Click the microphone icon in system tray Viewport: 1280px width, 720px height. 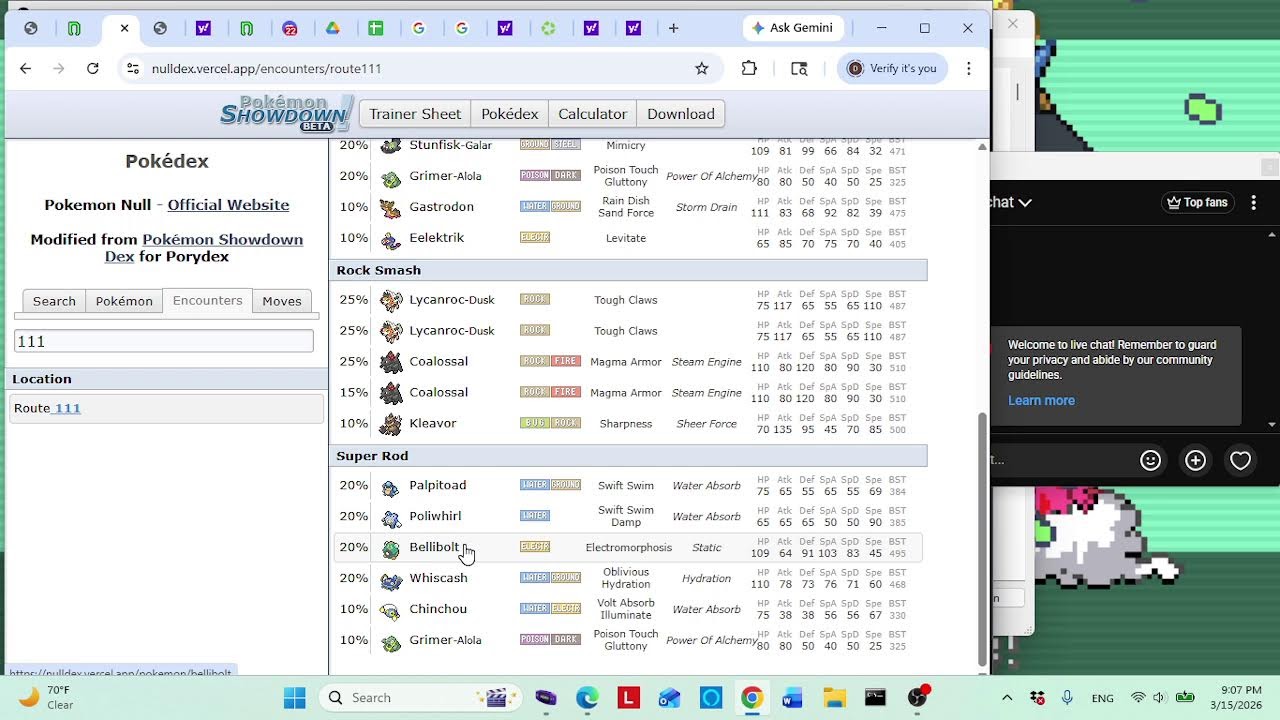tap(1067, 697)
